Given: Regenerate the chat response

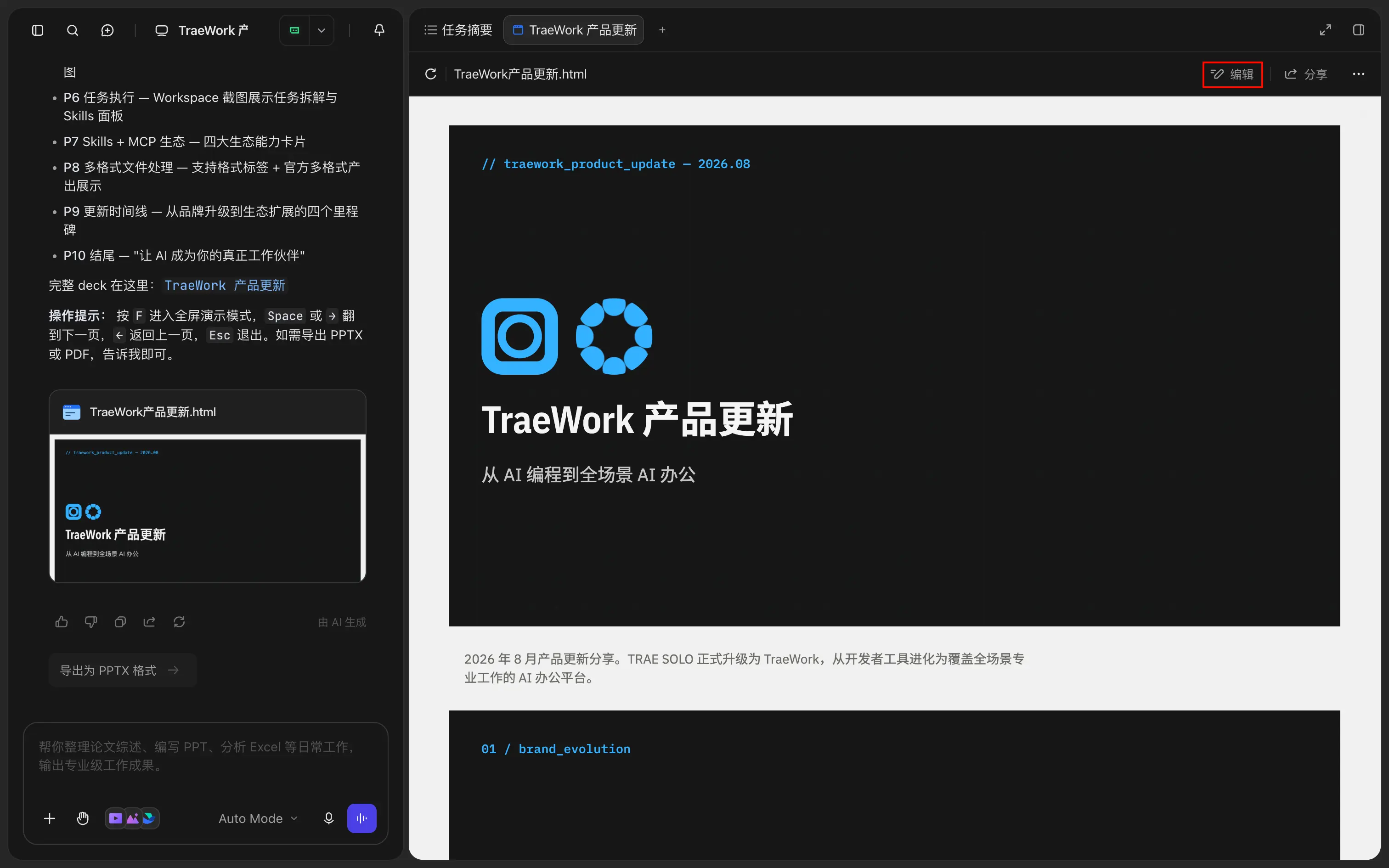Looking at the screenshot, I should 179,622.
